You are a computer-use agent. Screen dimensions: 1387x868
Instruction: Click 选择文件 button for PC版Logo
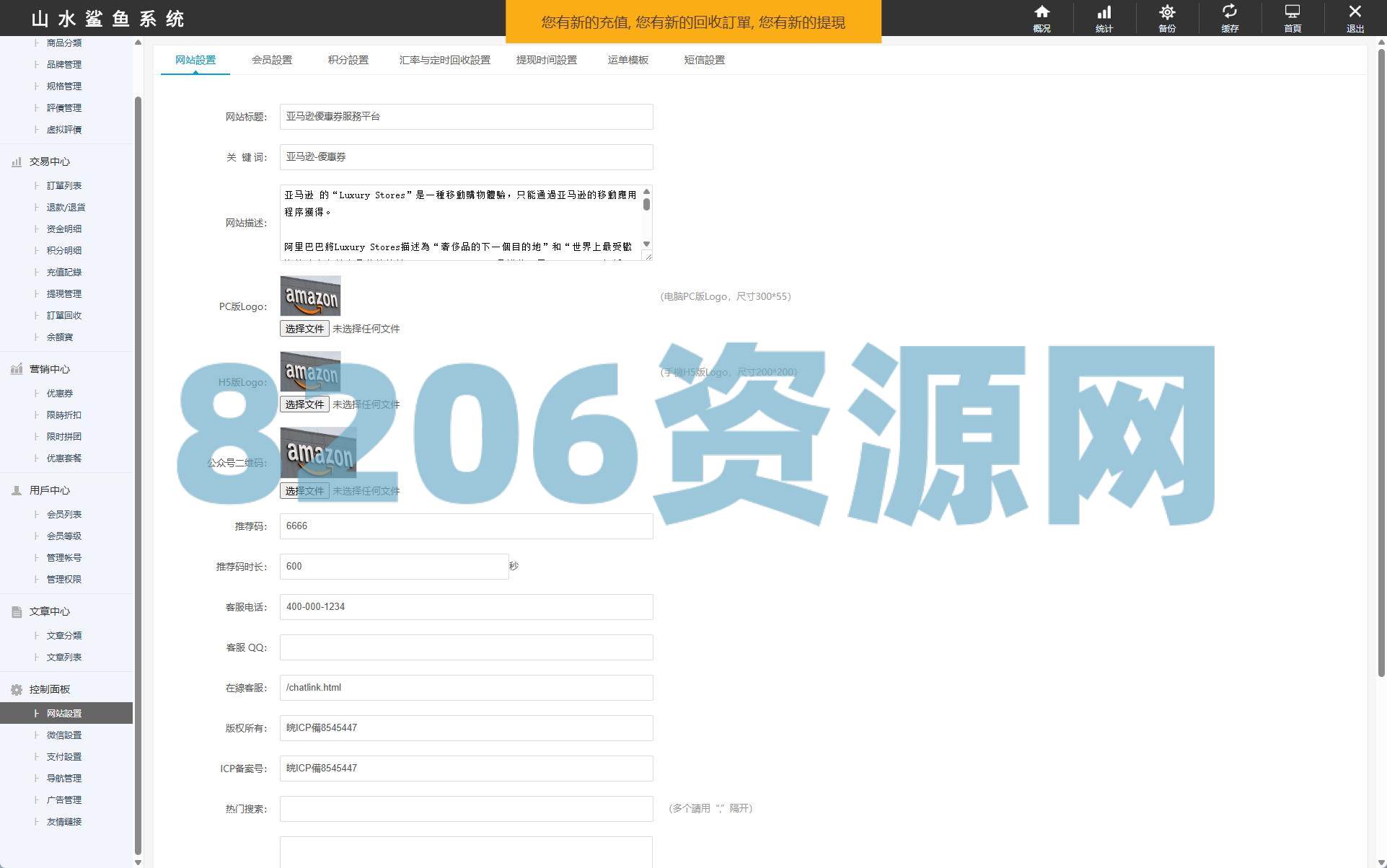point(304,329)
